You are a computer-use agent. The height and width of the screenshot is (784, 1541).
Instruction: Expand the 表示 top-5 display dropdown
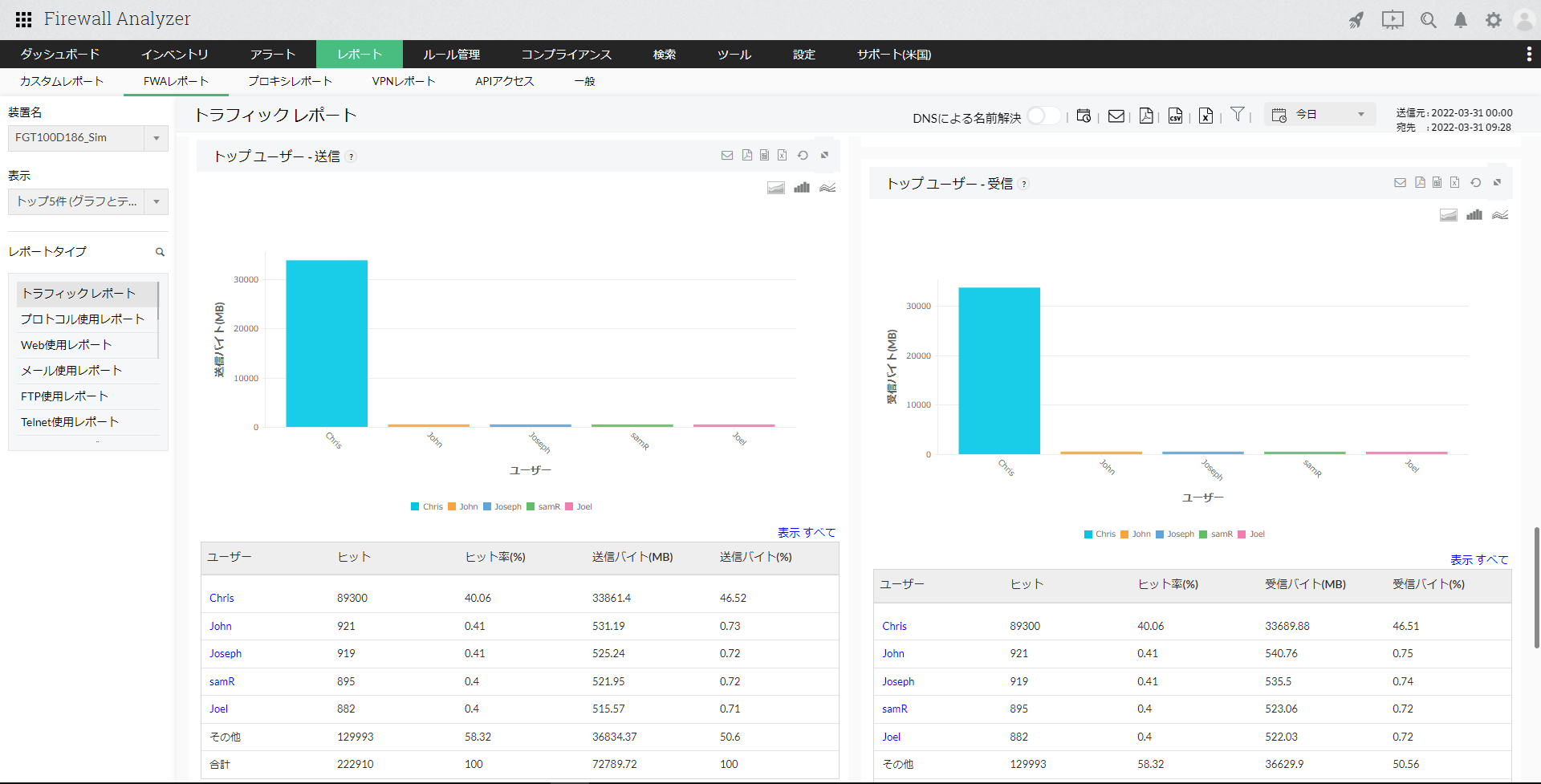coord(157,201)
